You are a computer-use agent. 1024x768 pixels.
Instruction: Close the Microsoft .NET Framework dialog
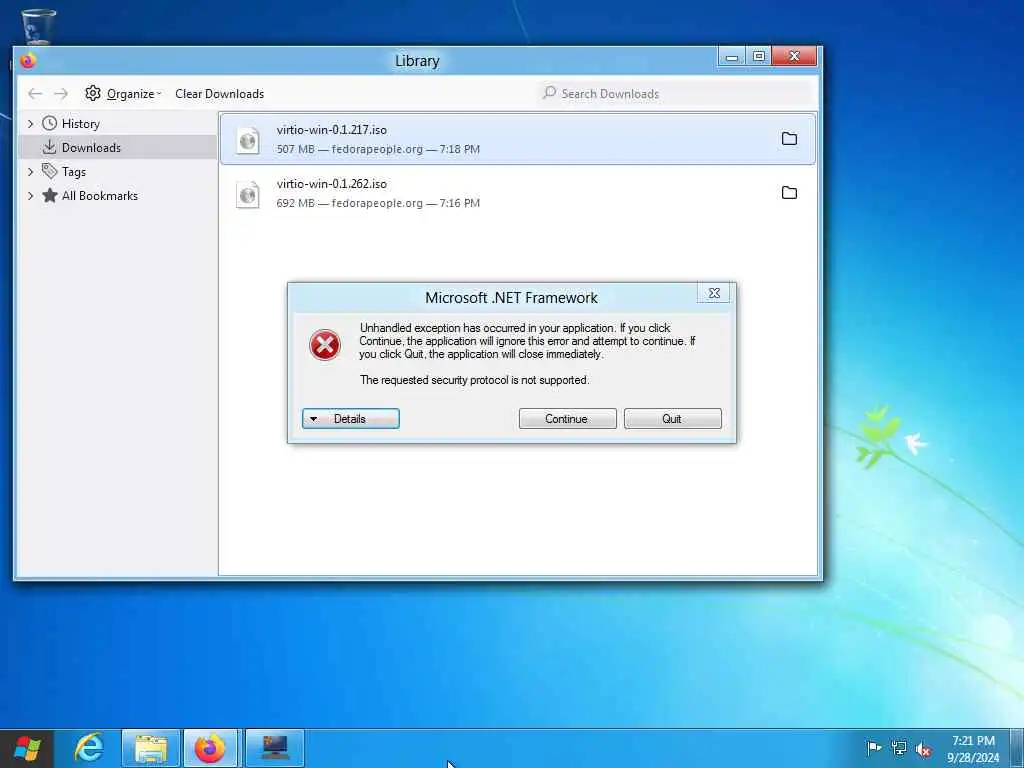point(714,293)
